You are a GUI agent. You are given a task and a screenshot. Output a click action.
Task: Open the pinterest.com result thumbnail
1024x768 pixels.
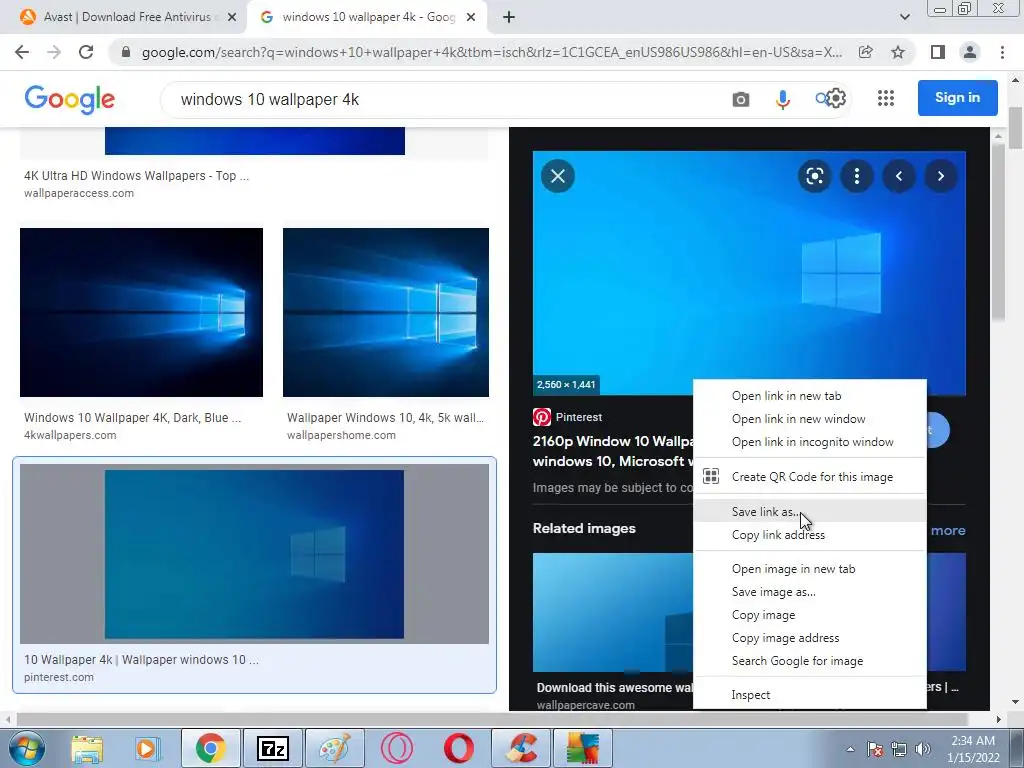(x=254, y=554)
